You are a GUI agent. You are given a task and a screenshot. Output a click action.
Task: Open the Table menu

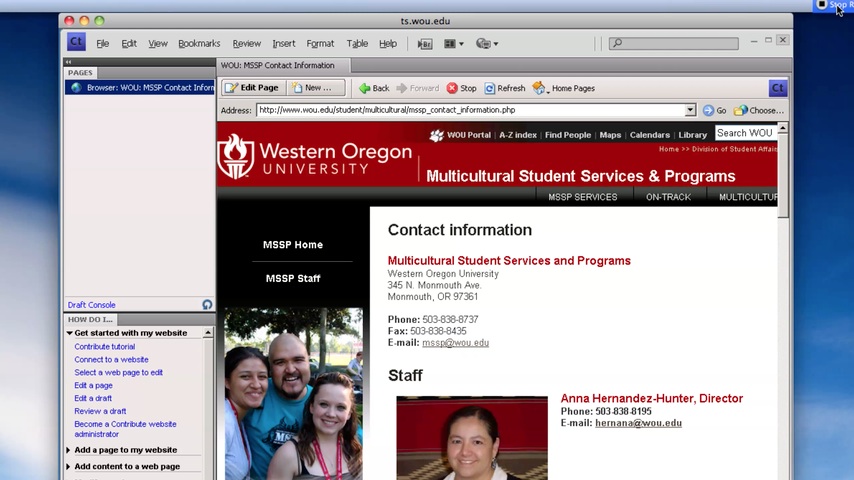357,44
